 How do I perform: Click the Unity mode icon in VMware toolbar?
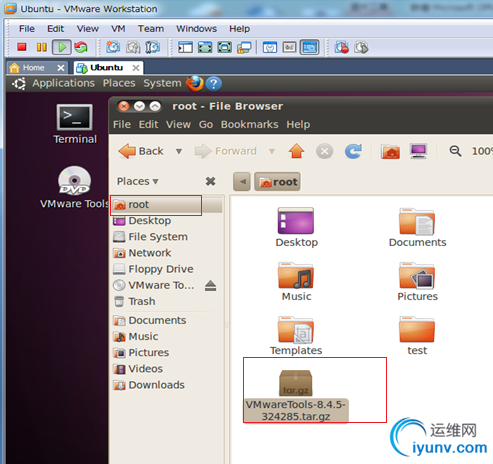pyautogui.click(x=244, y=47)
